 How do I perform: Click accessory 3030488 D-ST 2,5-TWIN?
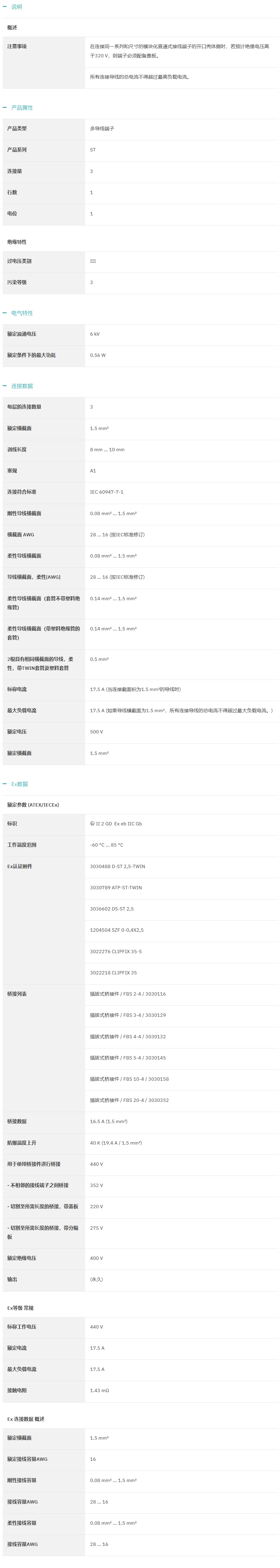117,866
